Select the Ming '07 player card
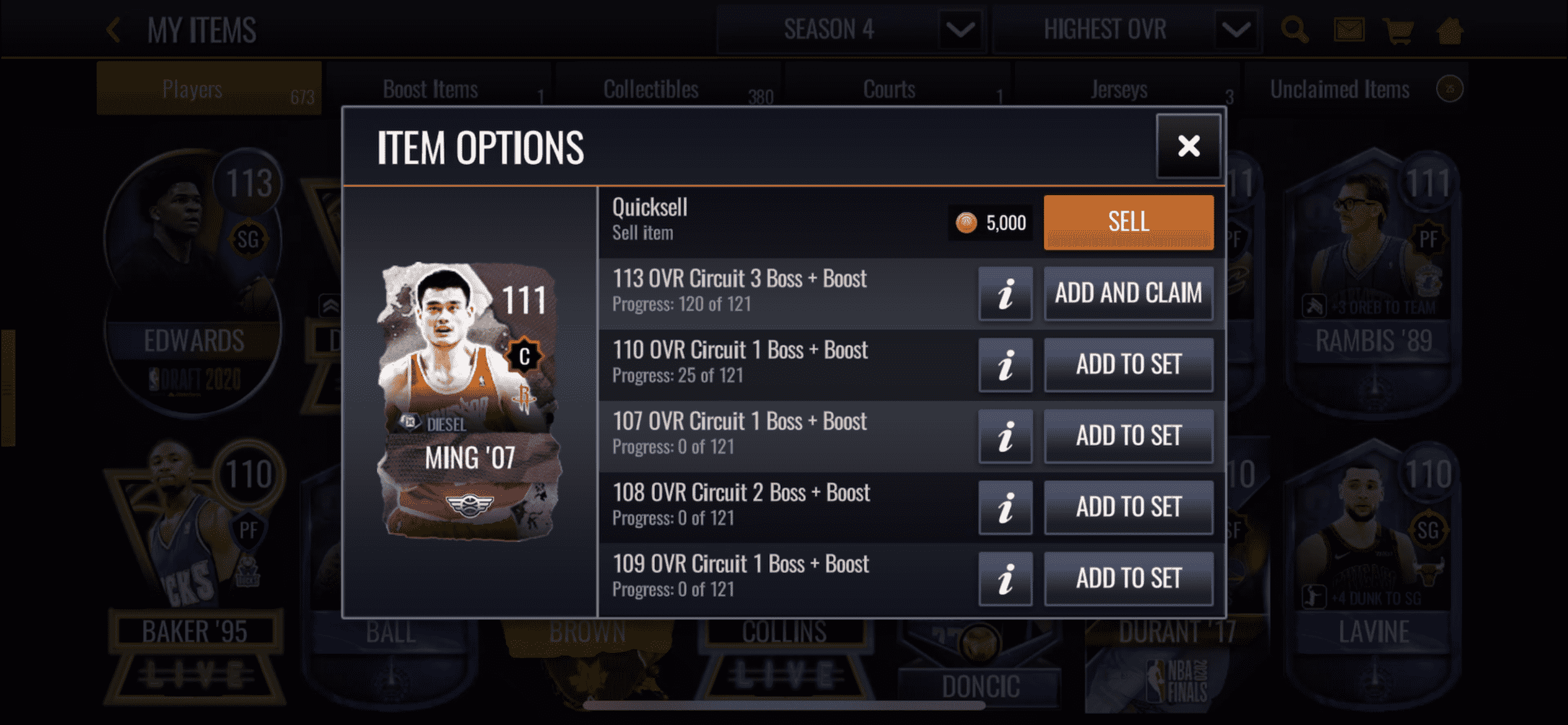 point(469,400)
